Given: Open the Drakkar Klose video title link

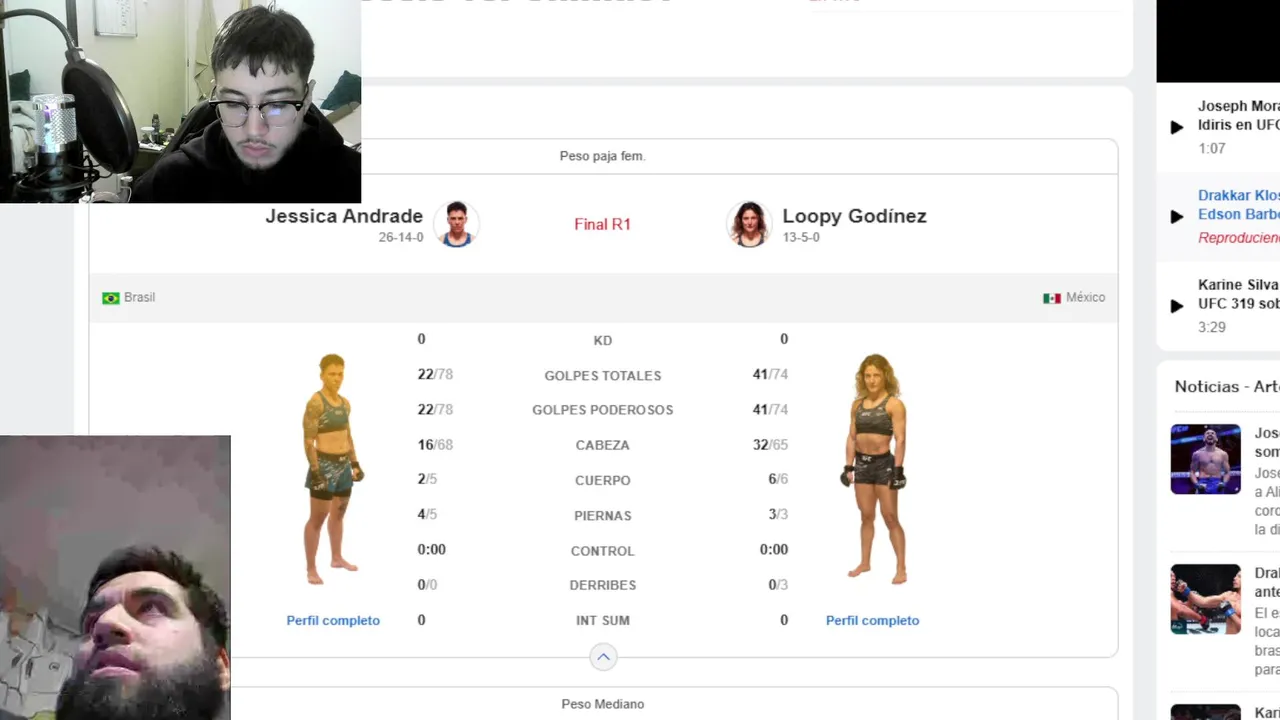Looking at the screenshot, I should pyautogui.click(x=1239, y=205).
